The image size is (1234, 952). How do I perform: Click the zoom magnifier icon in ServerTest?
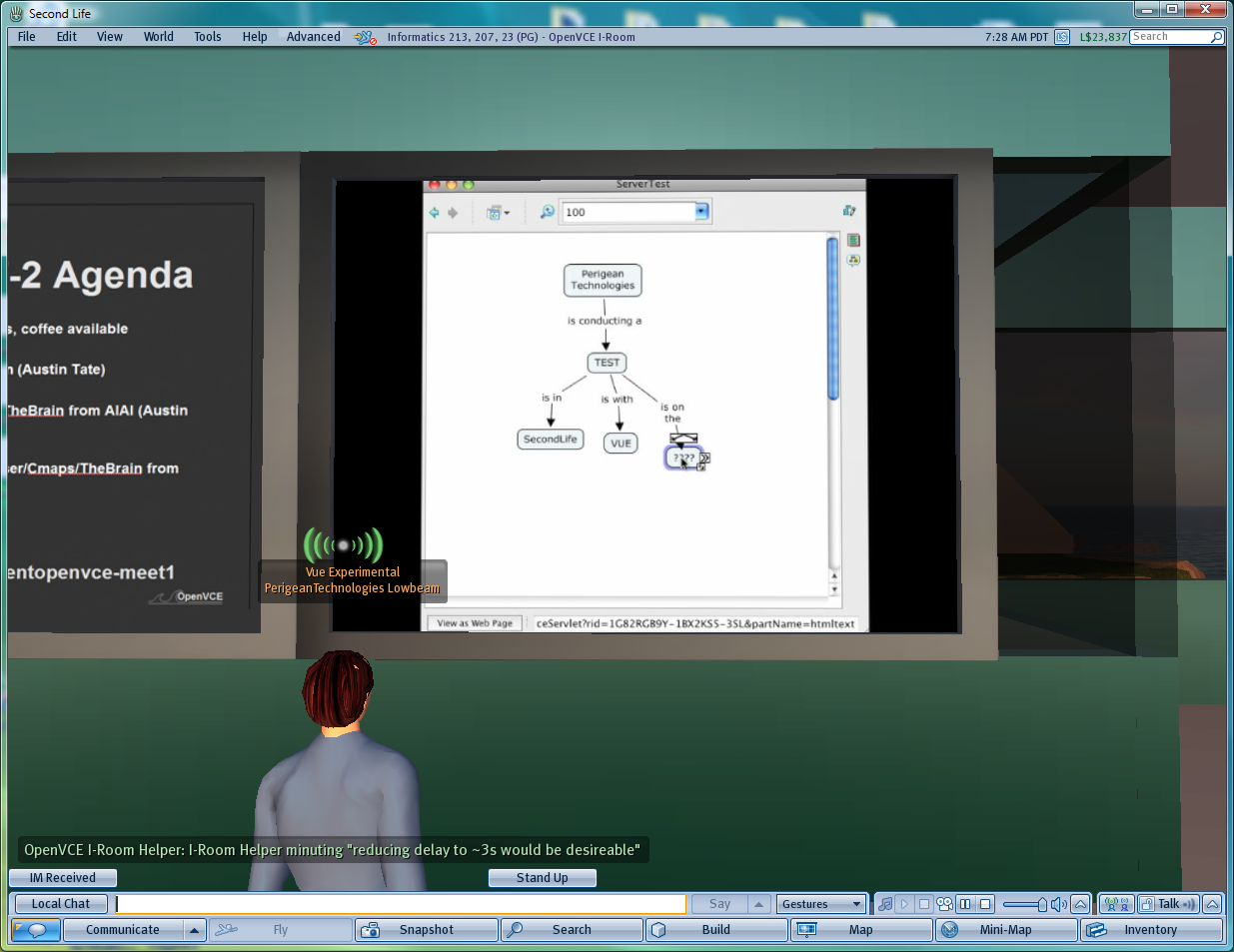(548, 212)
